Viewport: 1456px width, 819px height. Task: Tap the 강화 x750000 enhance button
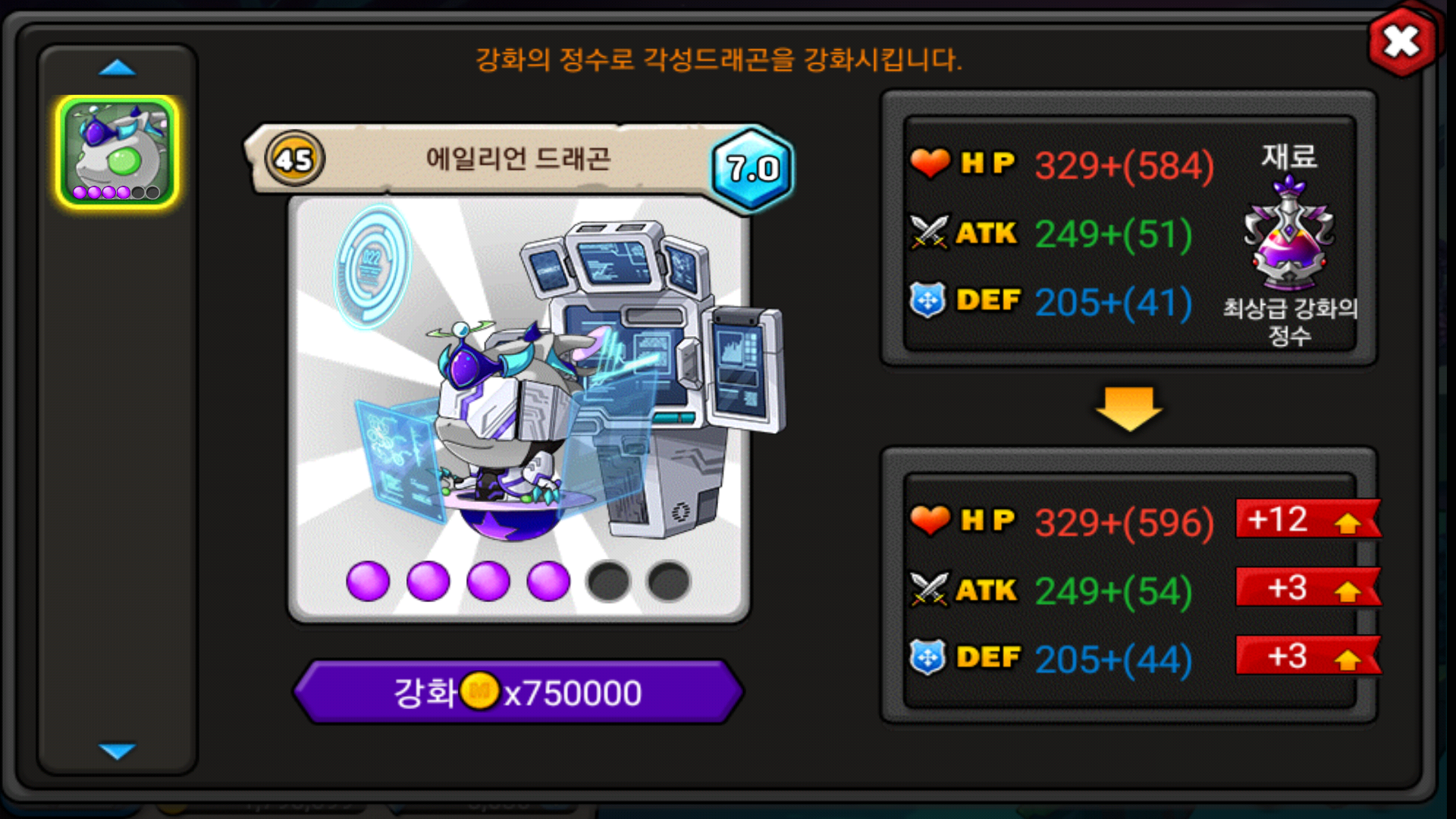(x=518, y=692)
